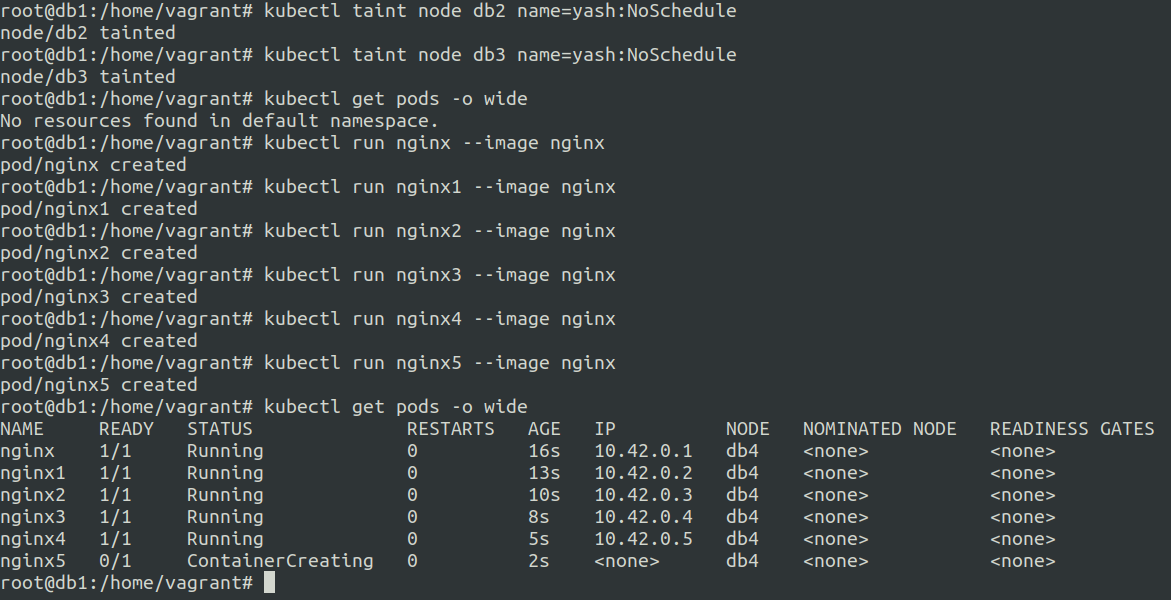Click the "pod/nginx3 created" output line
This screenshot has height=600, width=1171.
coord(99,297)
